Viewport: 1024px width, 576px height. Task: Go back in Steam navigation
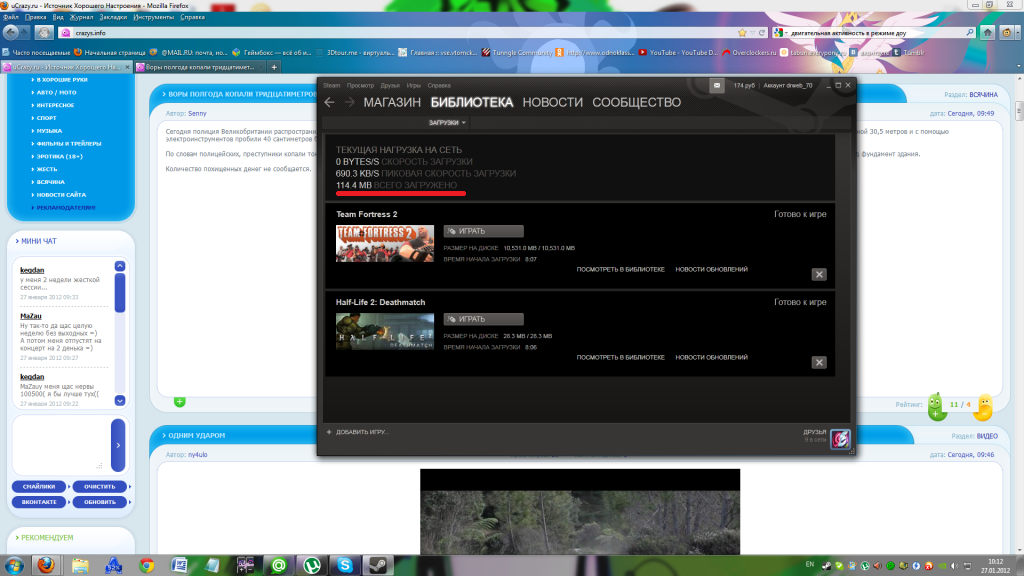329,102
